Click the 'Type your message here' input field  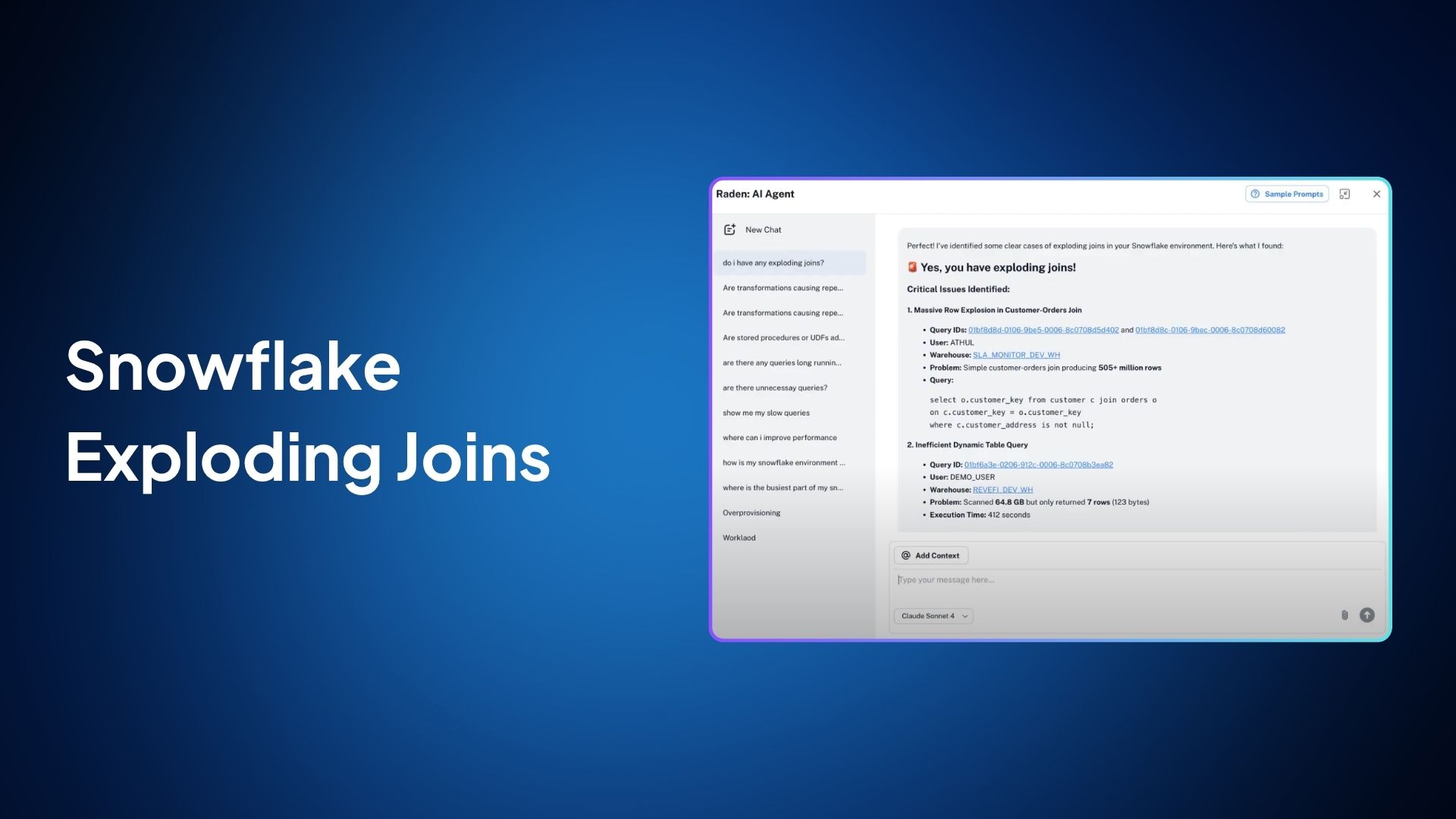1062,580
